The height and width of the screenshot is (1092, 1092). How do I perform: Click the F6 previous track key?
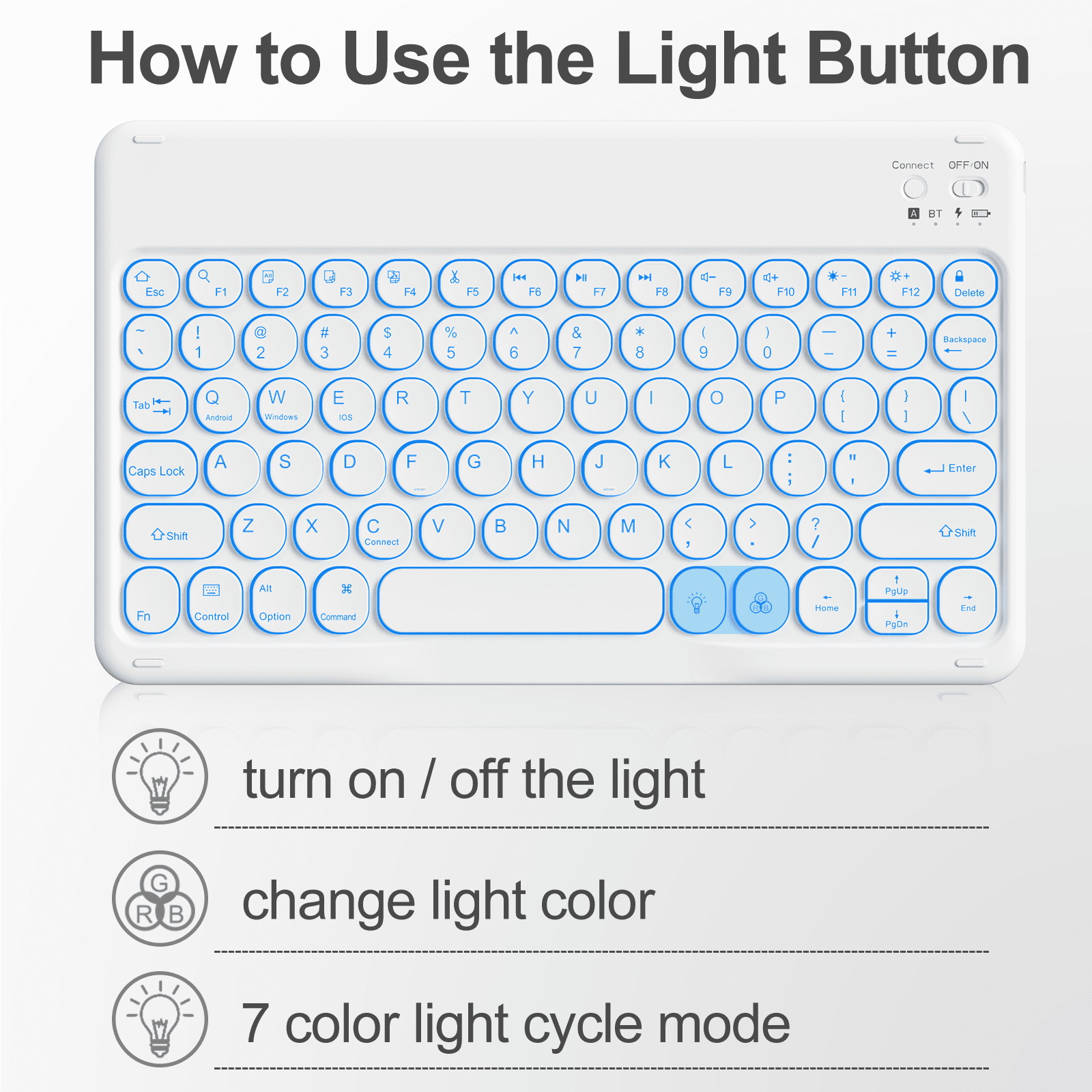point(529,283)
